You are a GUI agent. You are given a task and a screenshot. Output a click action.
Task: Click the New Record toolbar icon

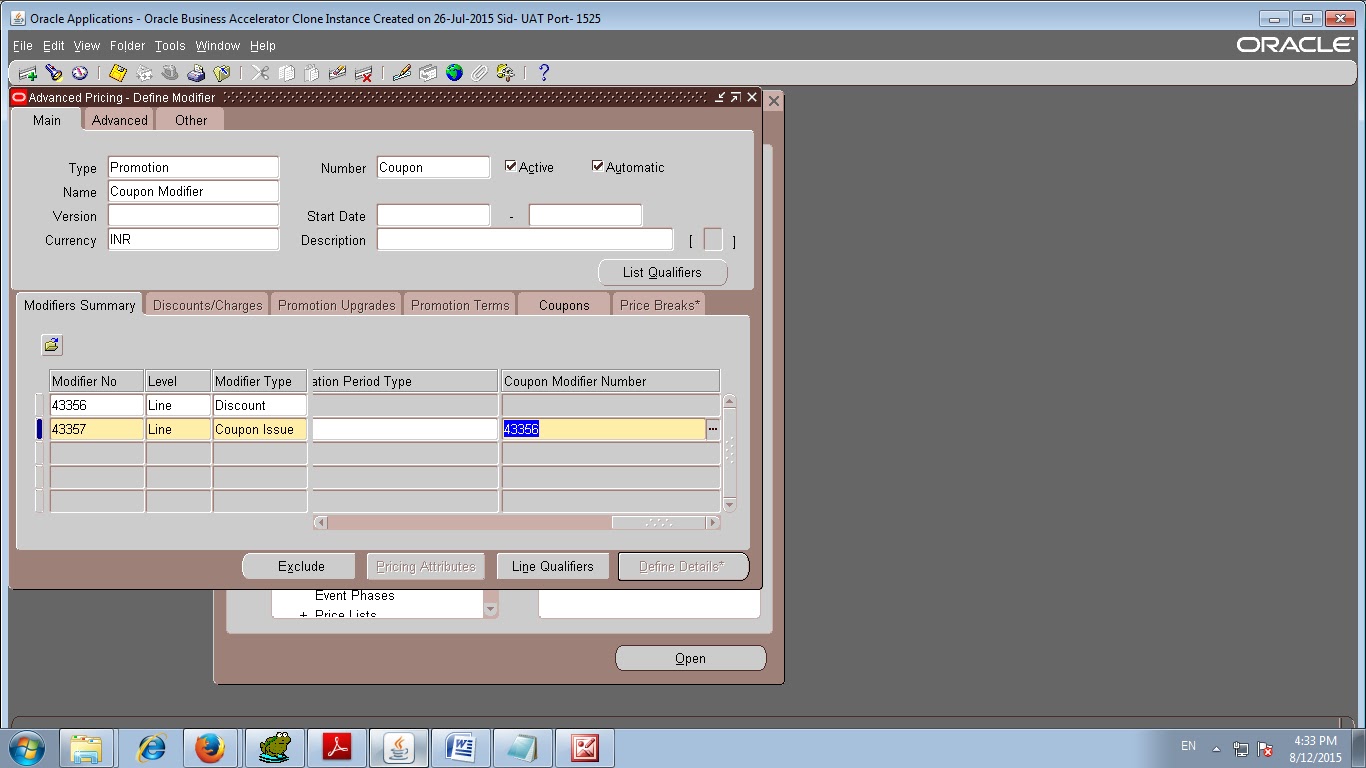point(28,73)
